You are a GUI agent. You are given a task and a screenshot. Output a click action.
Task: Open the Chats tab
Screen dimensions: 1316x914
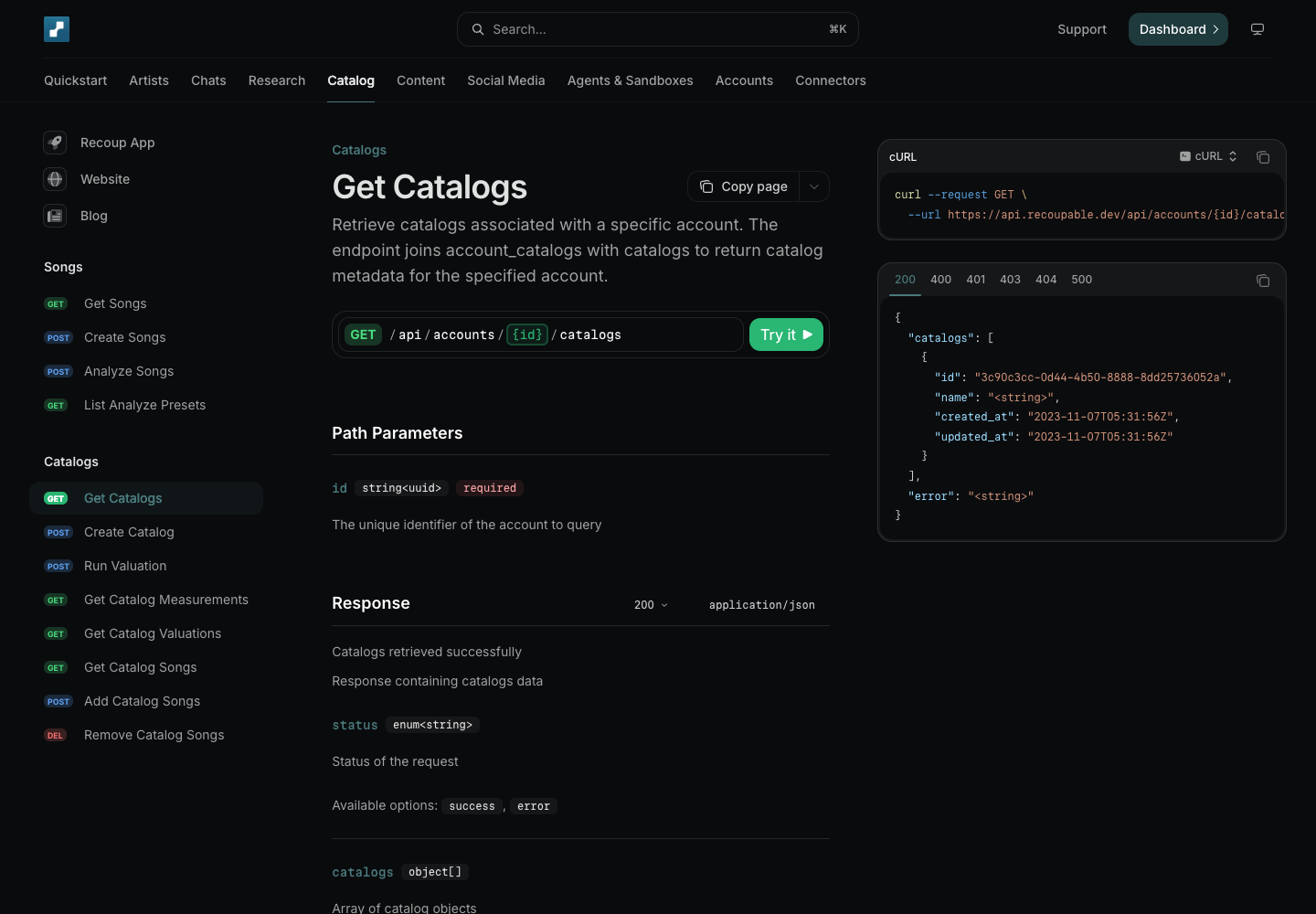[208, 80]
